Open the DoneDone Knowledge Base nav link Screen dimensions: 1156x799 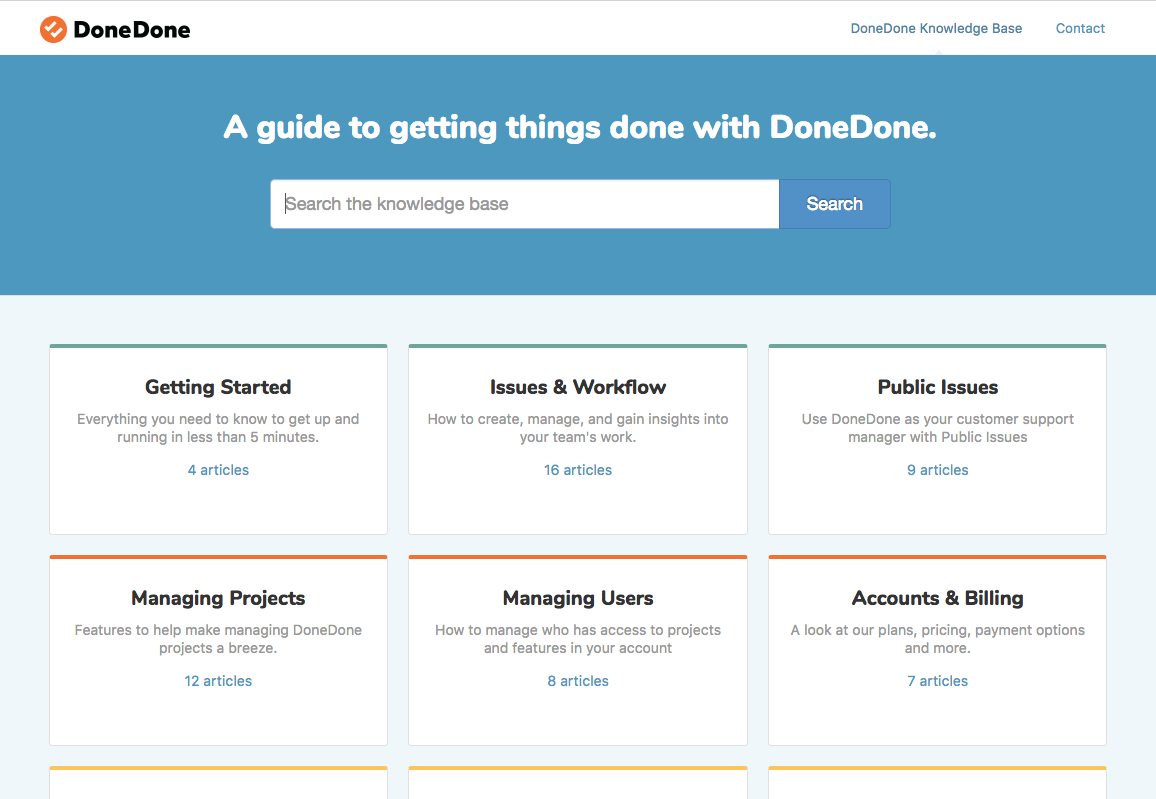pyautogui.click(x=936, y=29)
